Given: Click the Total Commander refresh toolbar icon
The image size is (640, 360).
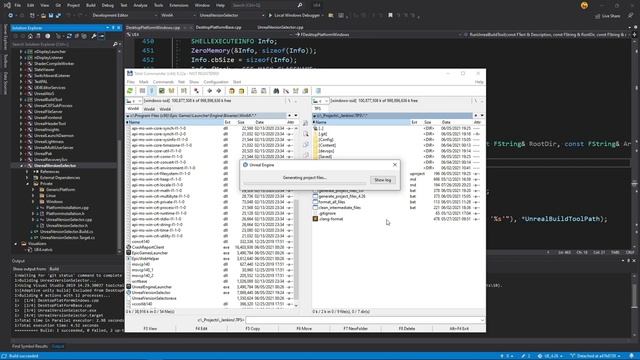Looking at the screenshot, I should click(x=130, y=91).
